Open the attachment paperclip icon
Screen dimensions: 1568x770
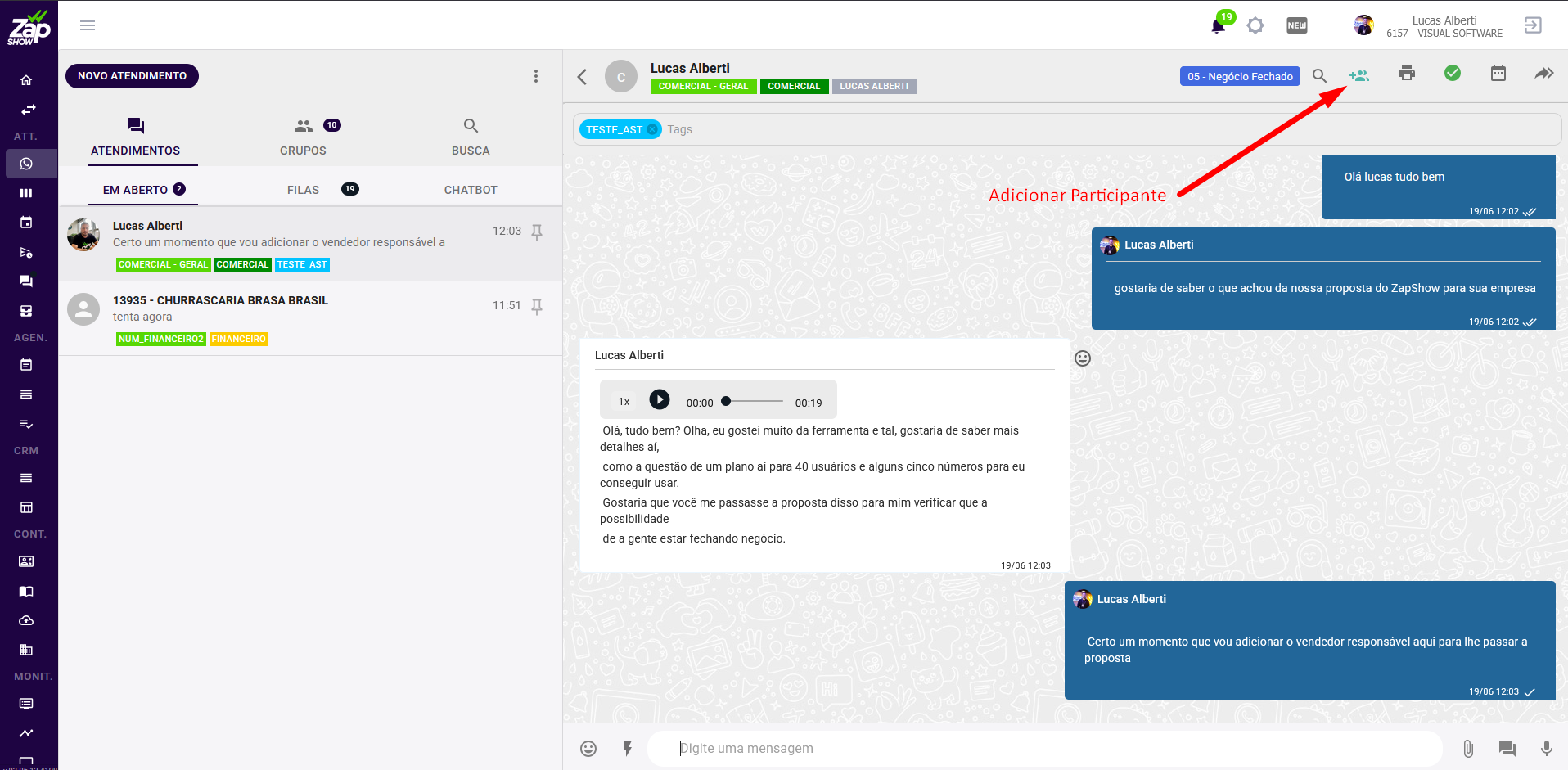[x=1468, y=748]
